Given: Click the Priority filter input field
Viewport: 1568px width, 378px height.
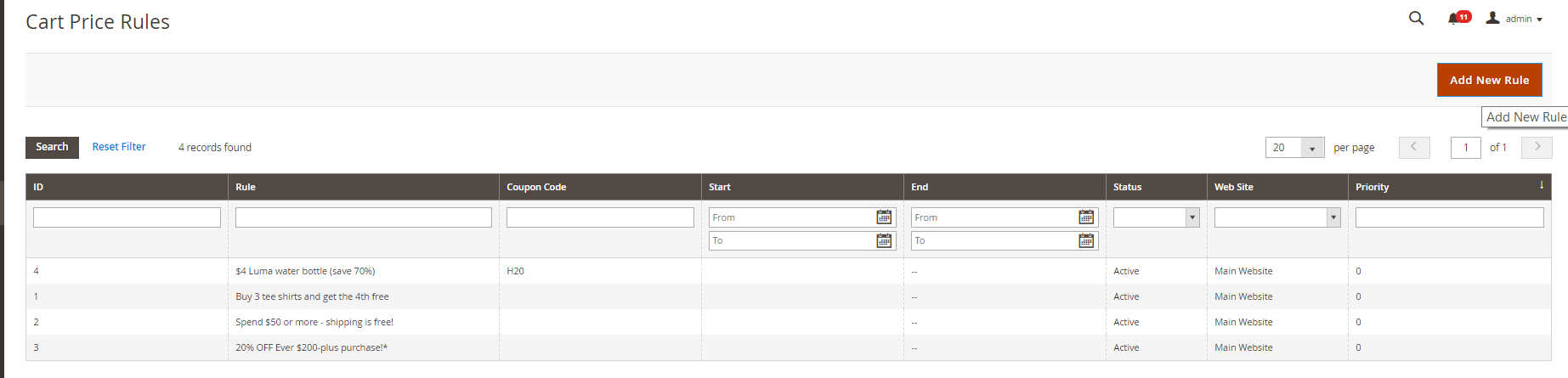Looking at the screenshot, I should click(1449, 217).
